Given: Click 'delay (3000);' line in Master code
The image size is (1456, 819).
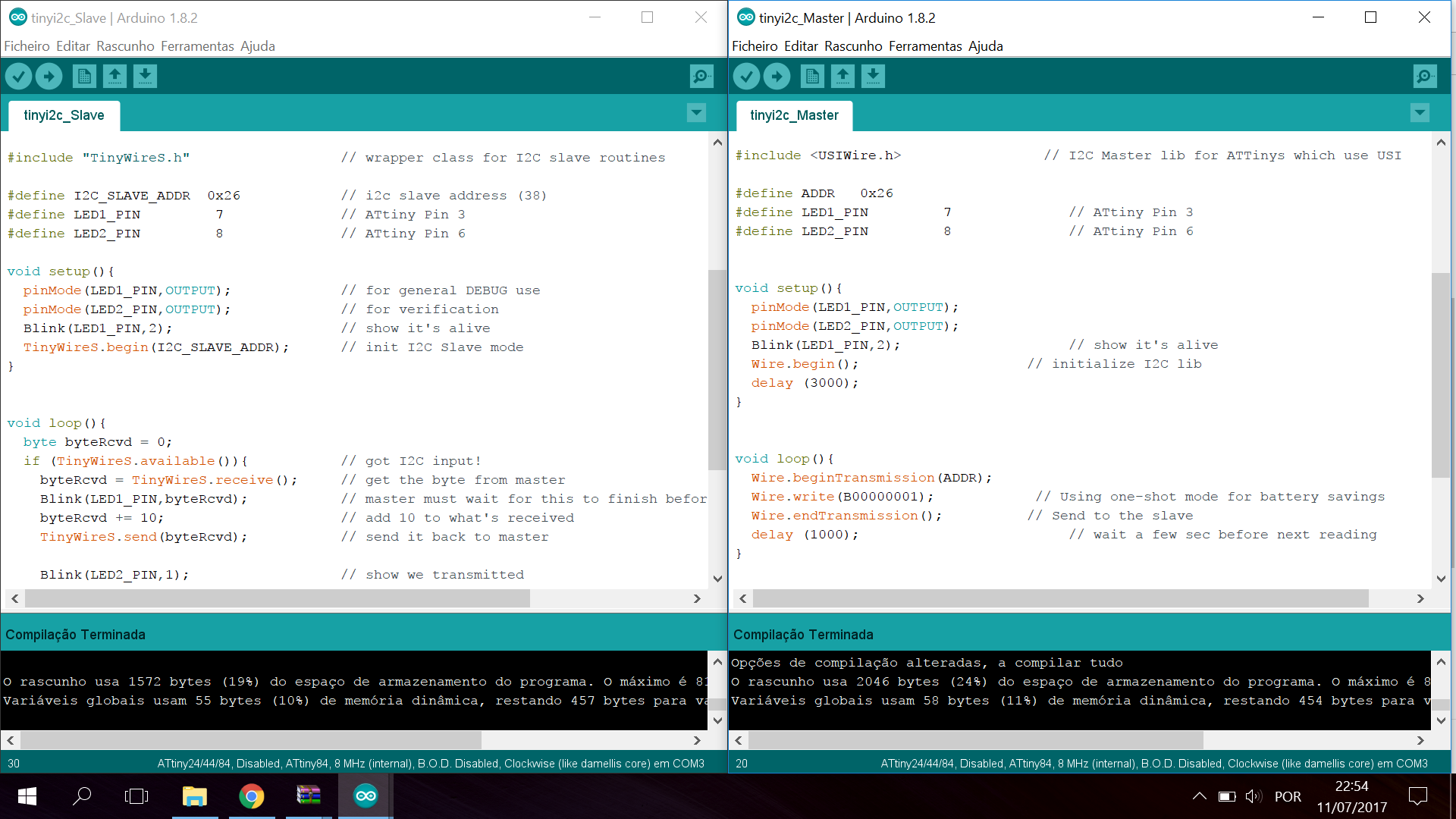Looking at the screenshot, I should (805, 383).
